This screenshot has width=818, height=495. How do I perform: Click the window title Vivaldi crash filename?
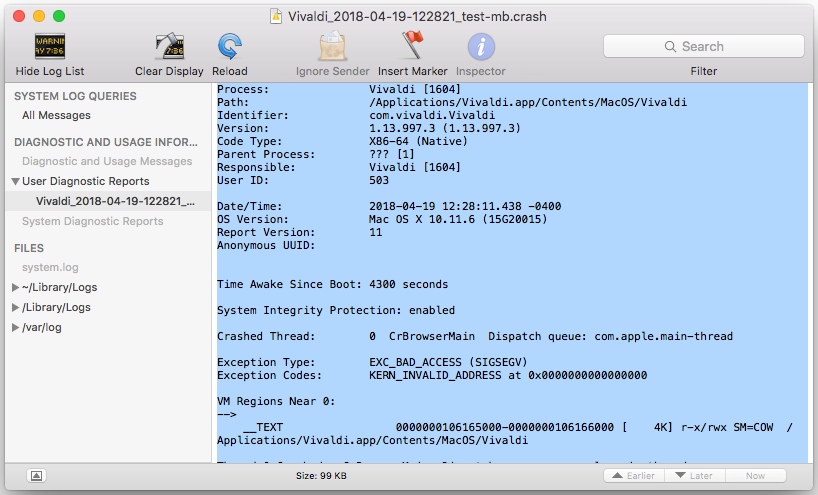click(x=417, y=17)
